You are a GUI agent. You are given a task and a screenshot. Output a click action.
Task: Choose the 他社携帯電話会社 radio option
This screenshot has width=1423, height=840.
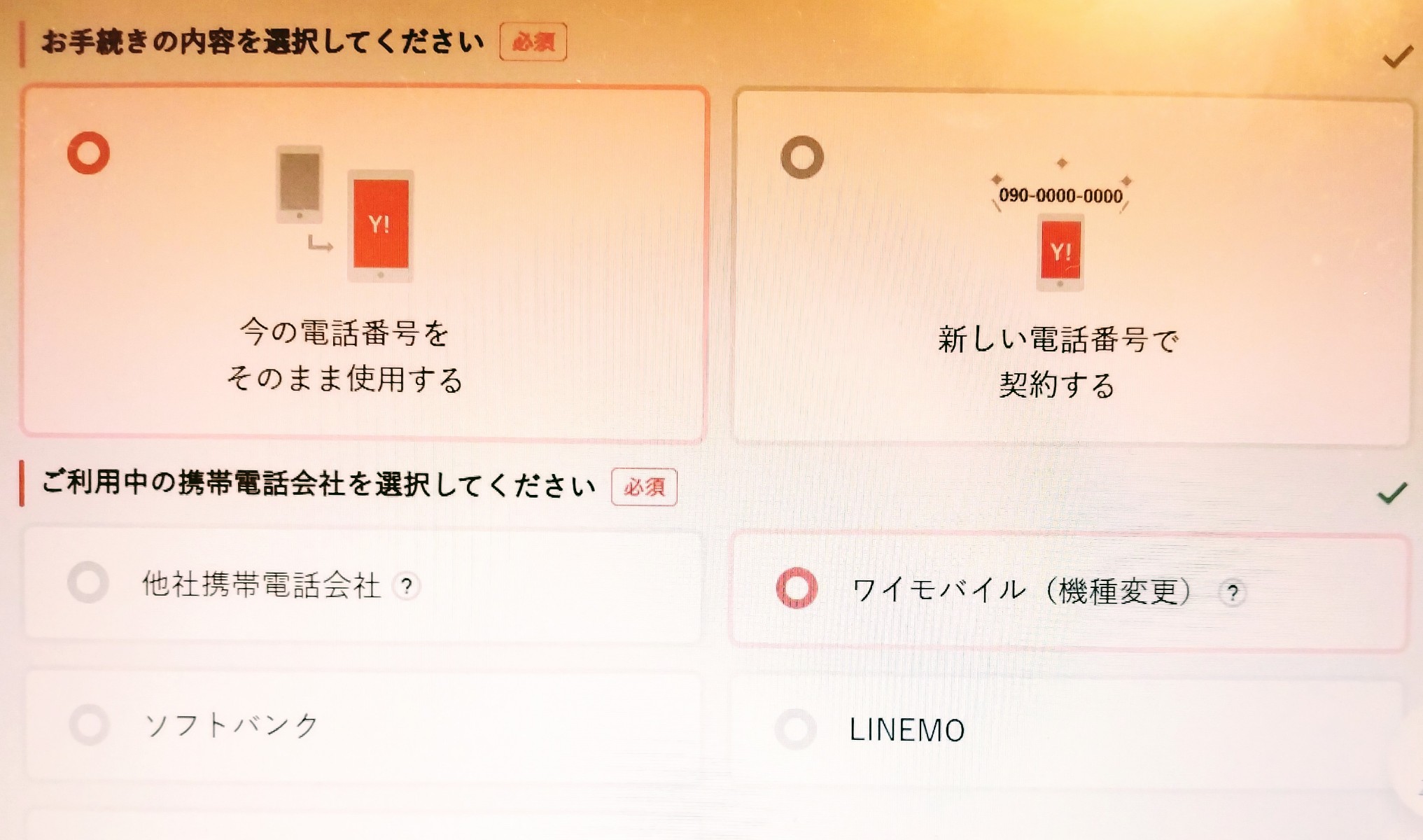88,582
